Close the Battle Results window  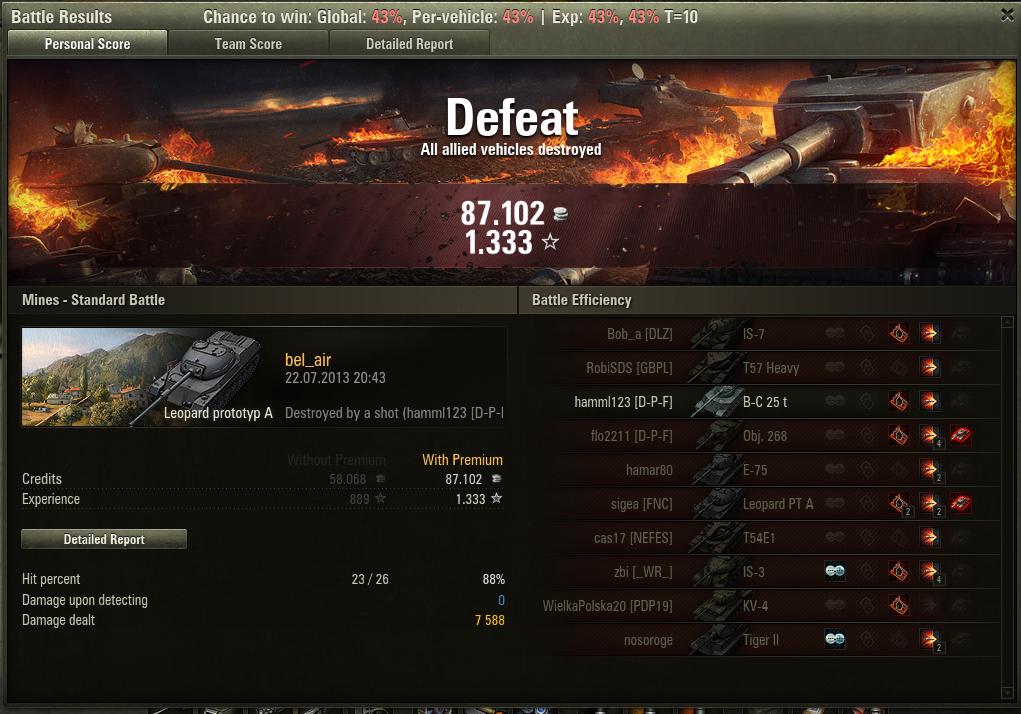point(1007,15)
